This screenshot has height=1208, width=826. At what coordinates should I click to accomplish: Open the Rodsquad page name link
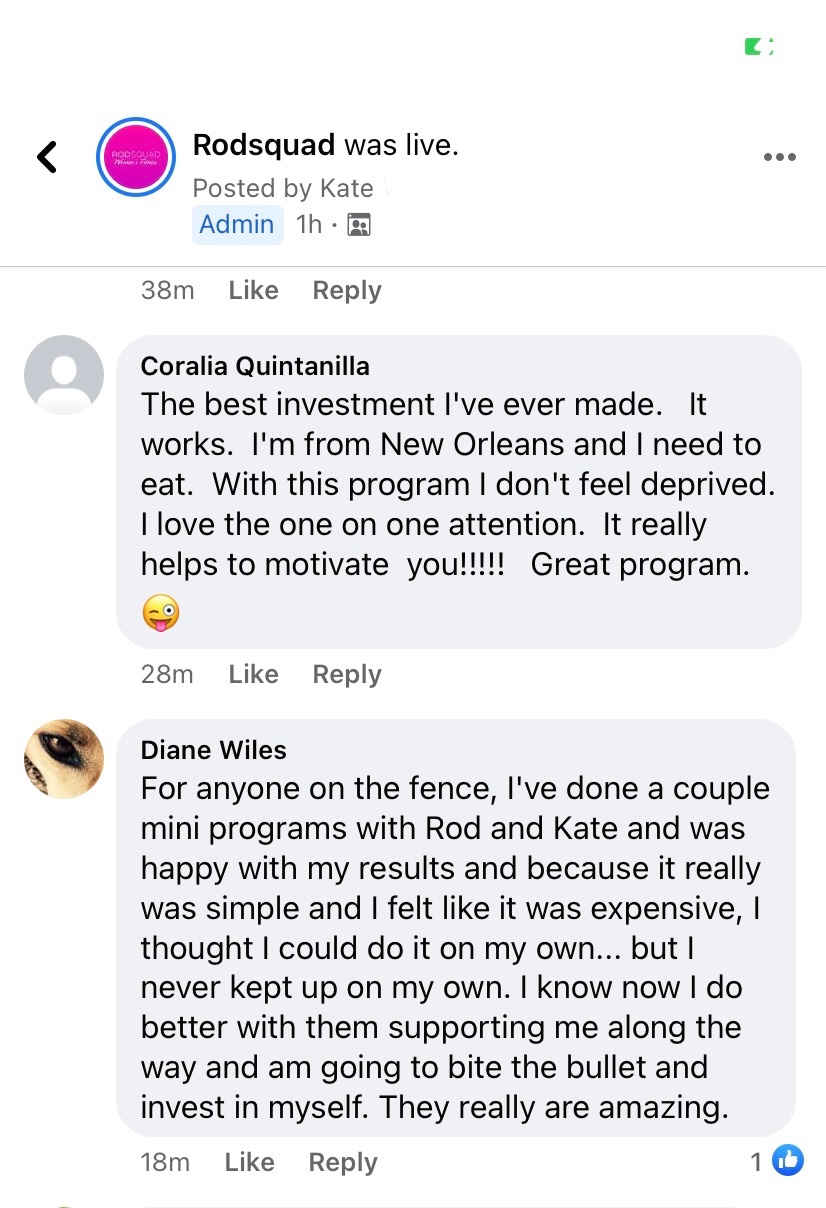pyautogui.click(x=264, y=145)
